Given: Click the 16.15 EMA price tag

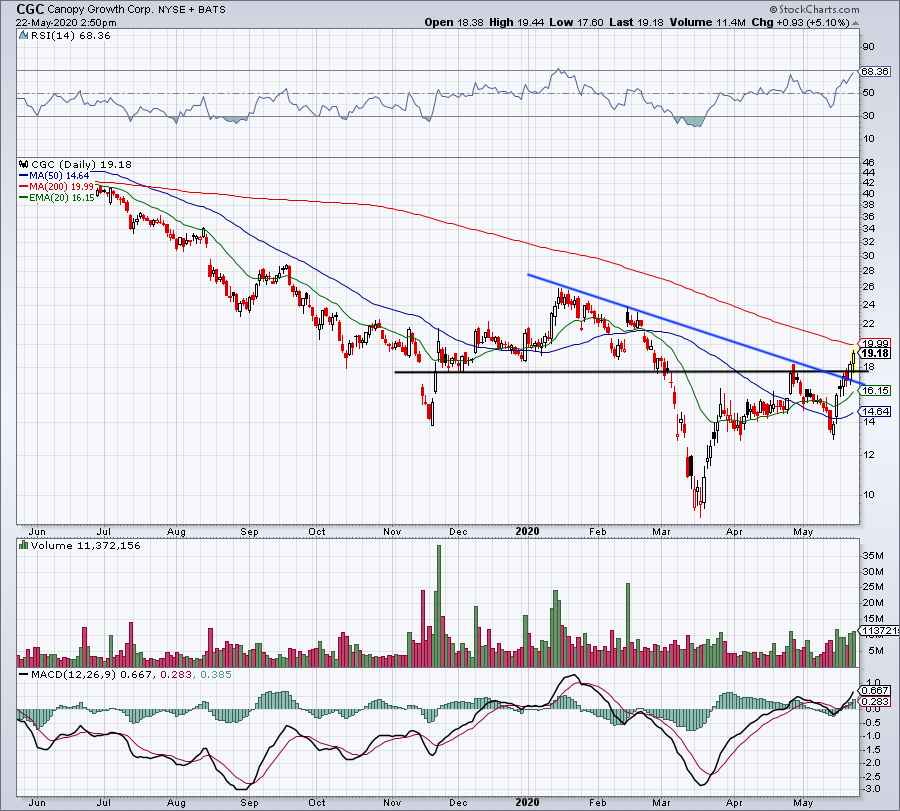Looking at the screenshot, I should (875, 390).
